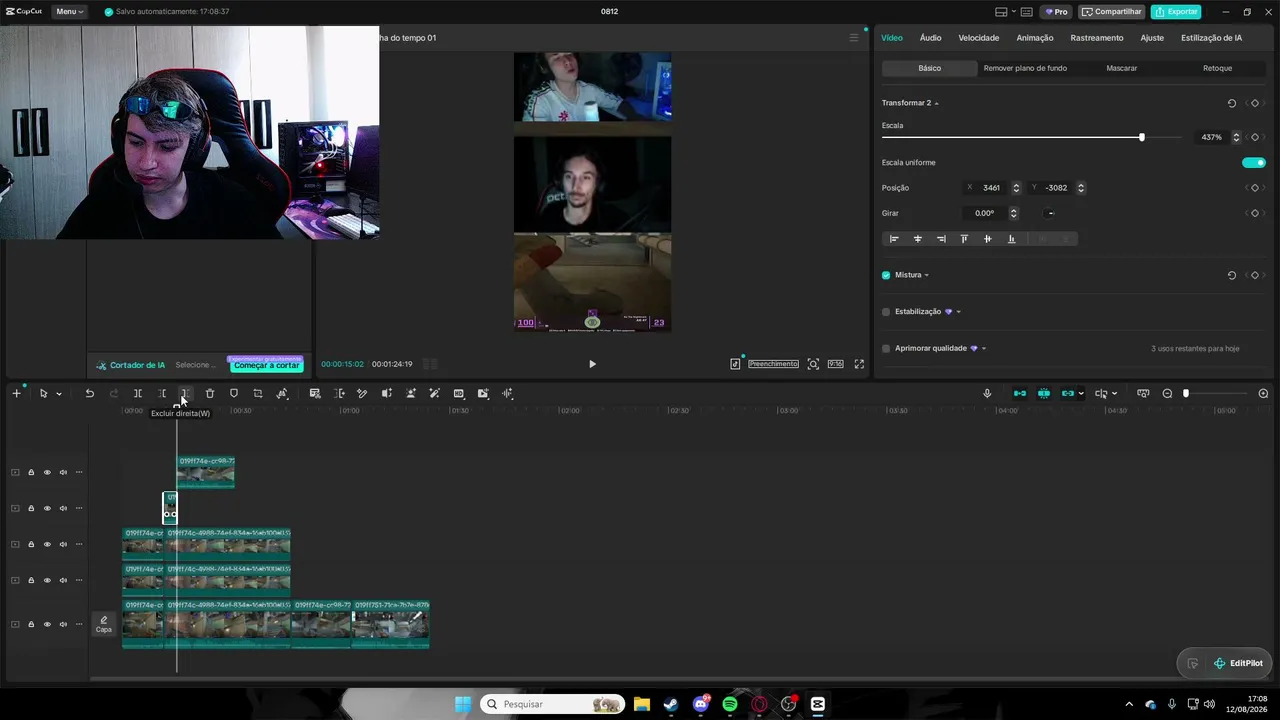Image resolution: width=1280 pixels, height=720 pixels.
Task: Open linkage options dropdown arrow
Action: (x=1081, y=394)
